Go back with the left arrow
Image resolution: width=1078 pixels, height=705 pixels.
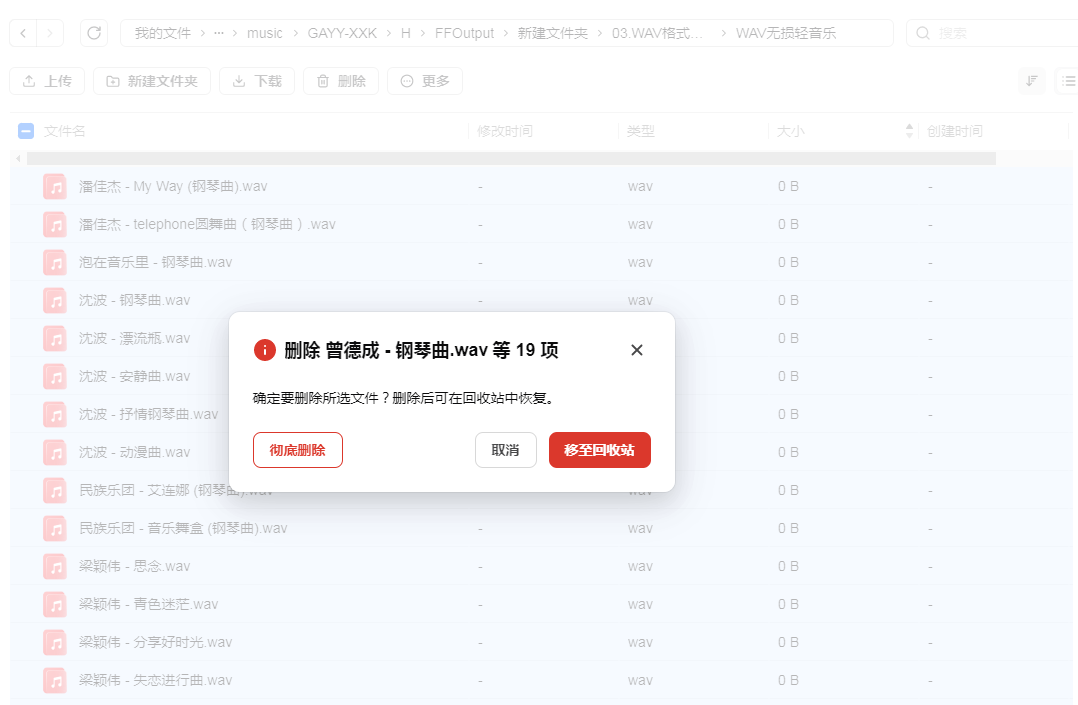click(23, 33)
